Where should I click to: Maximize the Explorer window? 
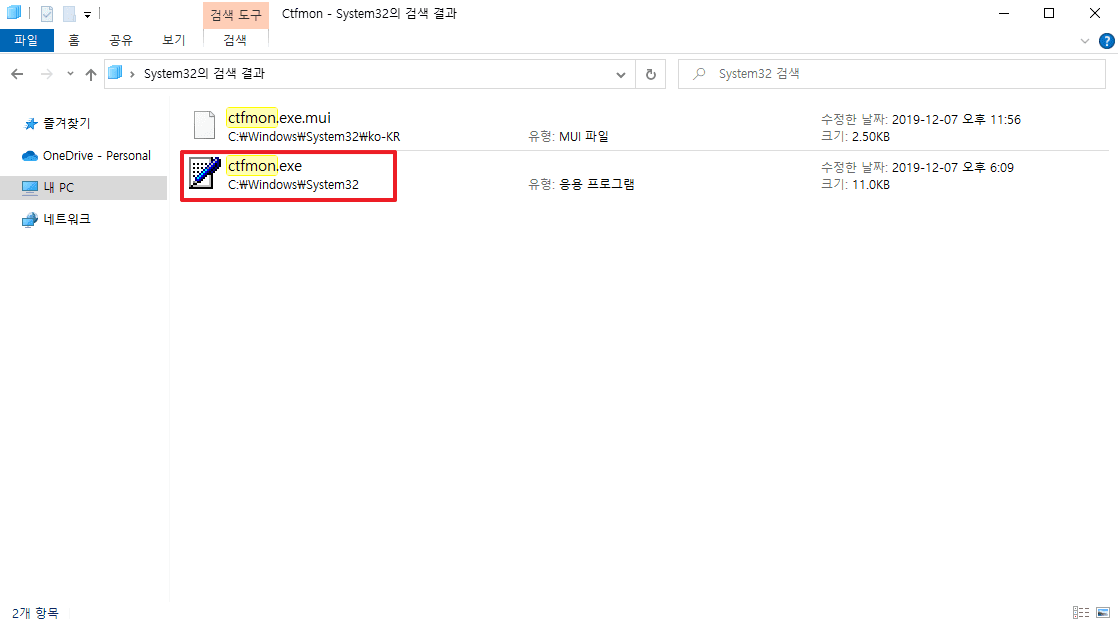tap(1049, 14)
